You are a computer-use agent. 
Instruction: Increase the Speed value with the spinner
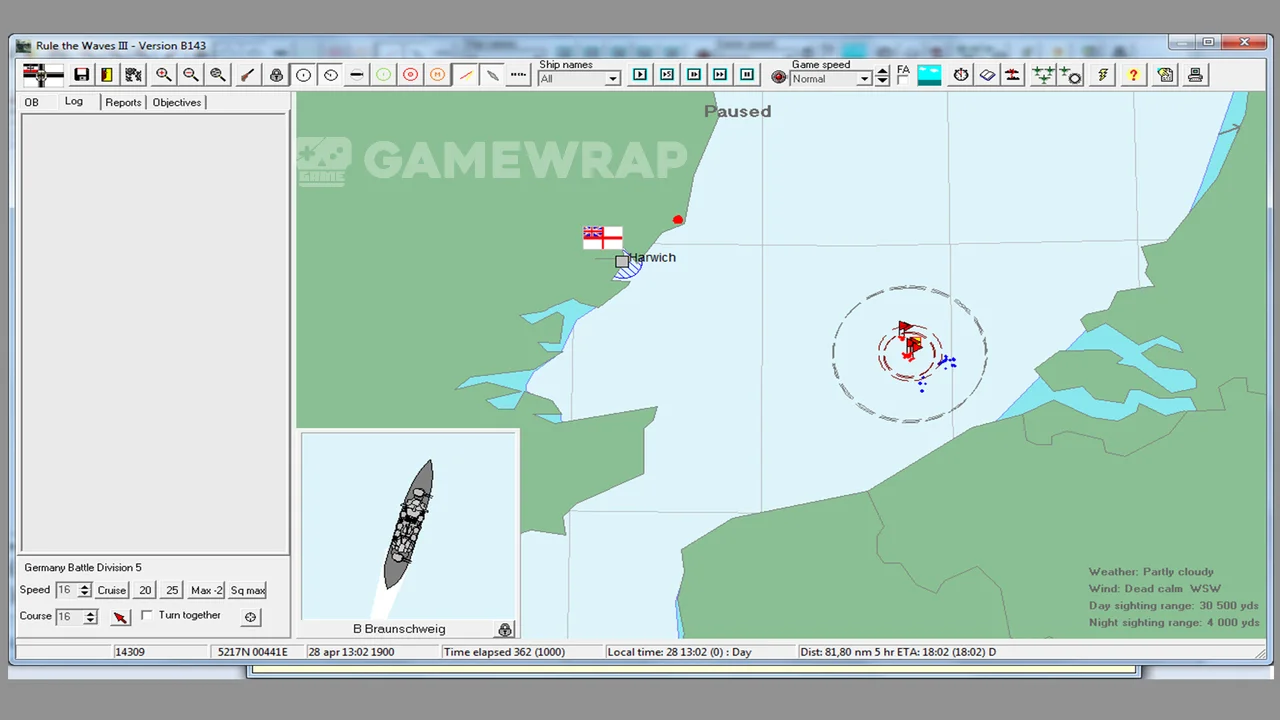pos(85,586)
